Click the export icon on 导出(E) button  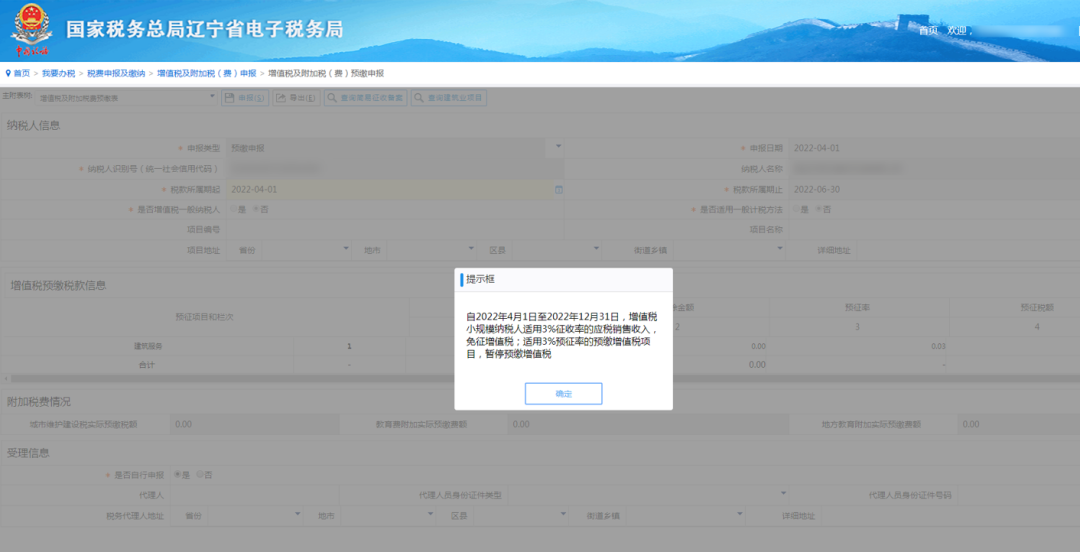(281, 99)
